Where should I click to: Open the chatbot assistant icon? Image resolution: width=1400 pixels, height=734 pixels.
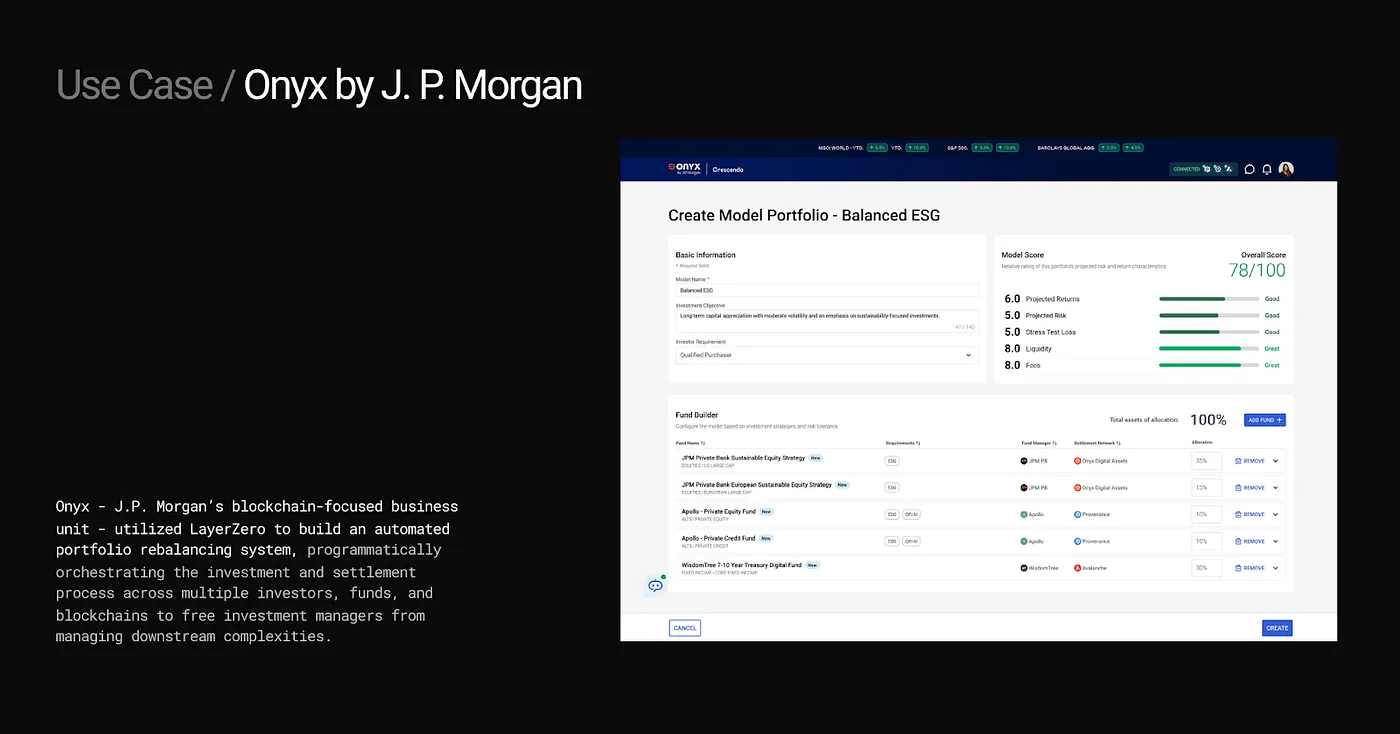655,585
